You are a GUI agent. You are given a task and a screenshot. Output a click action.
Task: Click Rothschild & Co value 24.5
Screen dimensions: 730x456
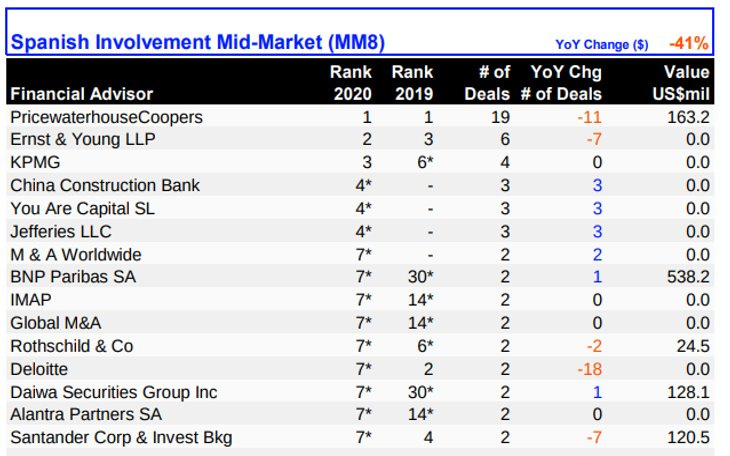click(693, 346)
